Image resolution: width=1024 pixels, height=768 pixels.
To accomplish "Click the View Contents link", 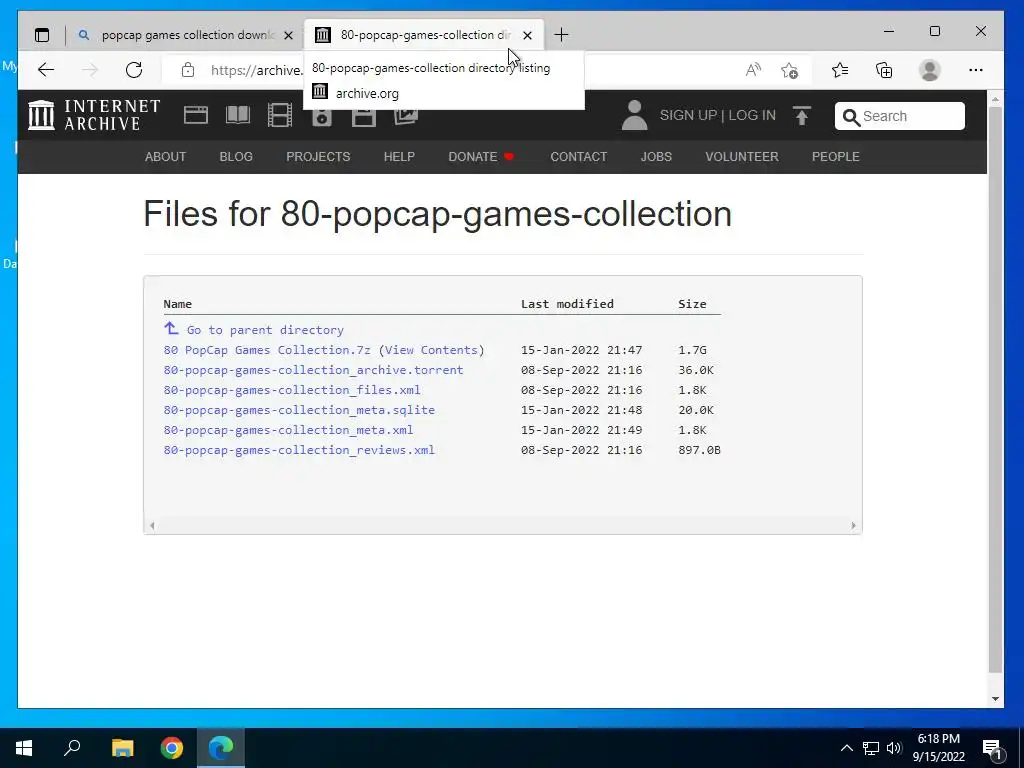I will pos(431,350).
